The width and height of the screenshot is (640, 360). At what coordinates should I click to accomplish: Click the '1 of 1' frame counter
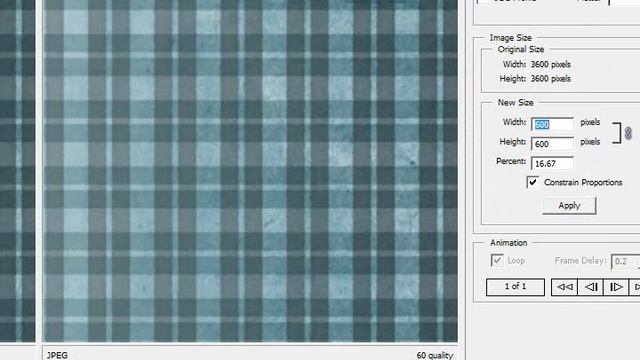[x=515, y=287]
